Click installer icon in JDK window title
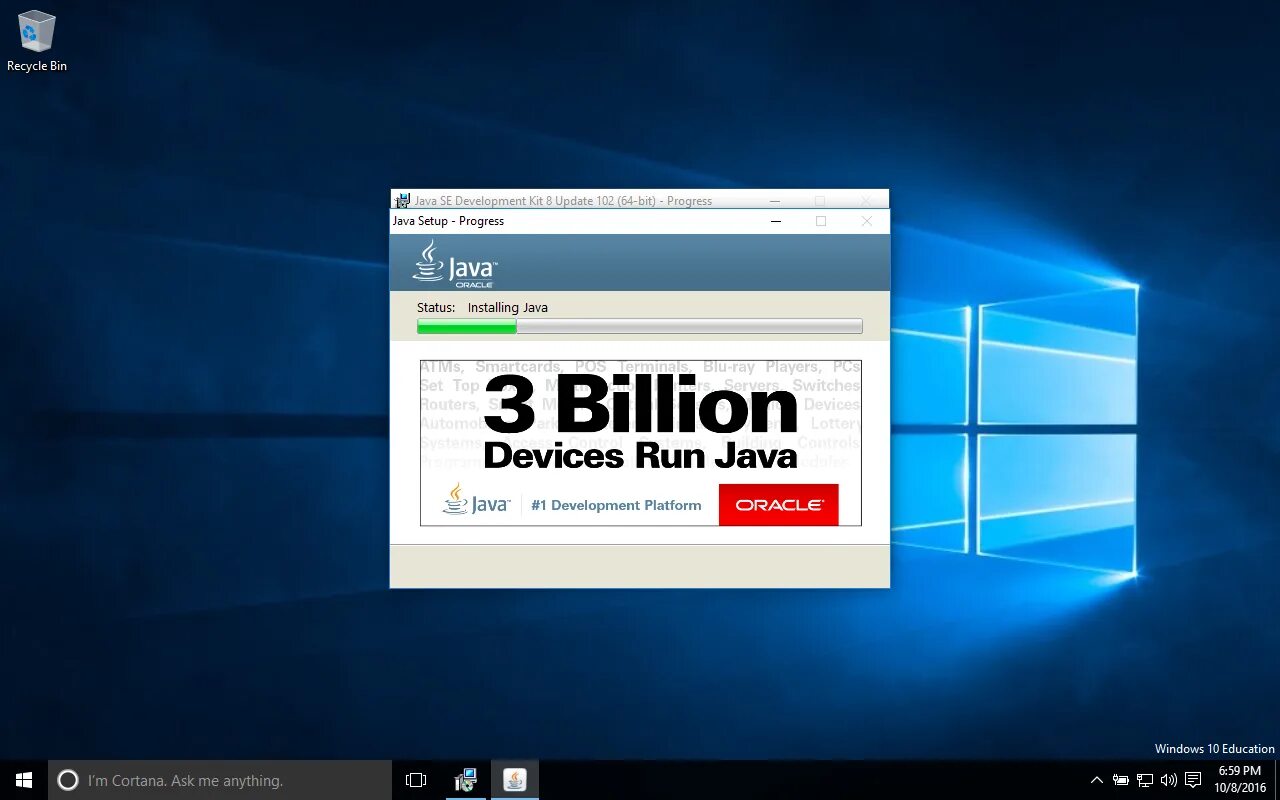This screenshot has width=1280, height=800. [402, 200]
